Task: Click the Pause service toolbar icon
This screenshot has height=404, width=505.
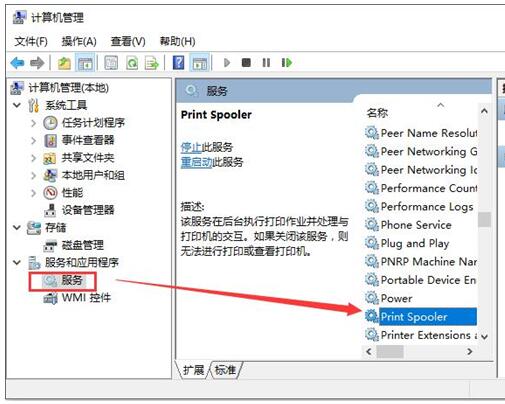Action: pyautogui.click(x=266, y=63)
